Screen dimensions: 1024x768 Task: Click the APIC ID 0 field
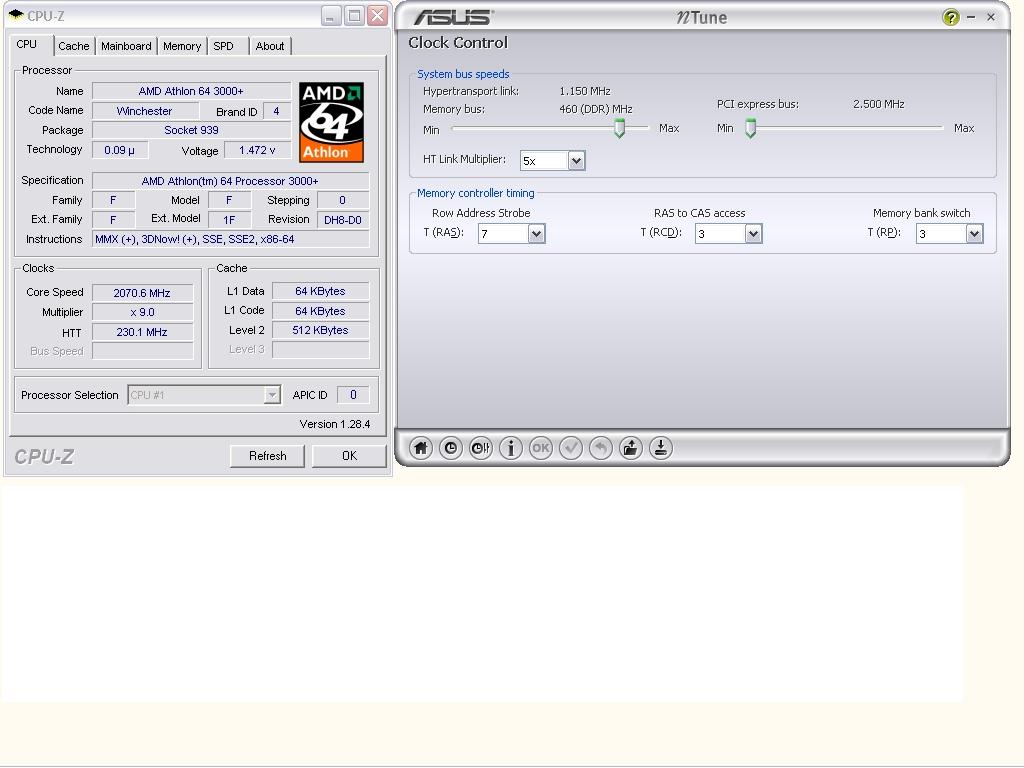tap(353, 394)
